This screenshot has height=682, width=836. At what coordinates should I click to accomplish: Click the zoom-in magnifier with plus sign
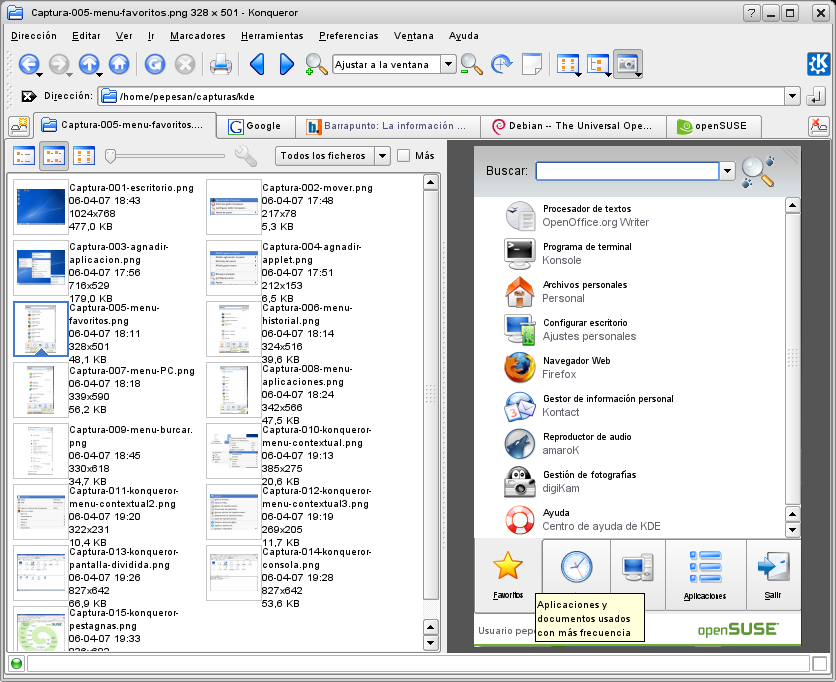coord(316,65)
